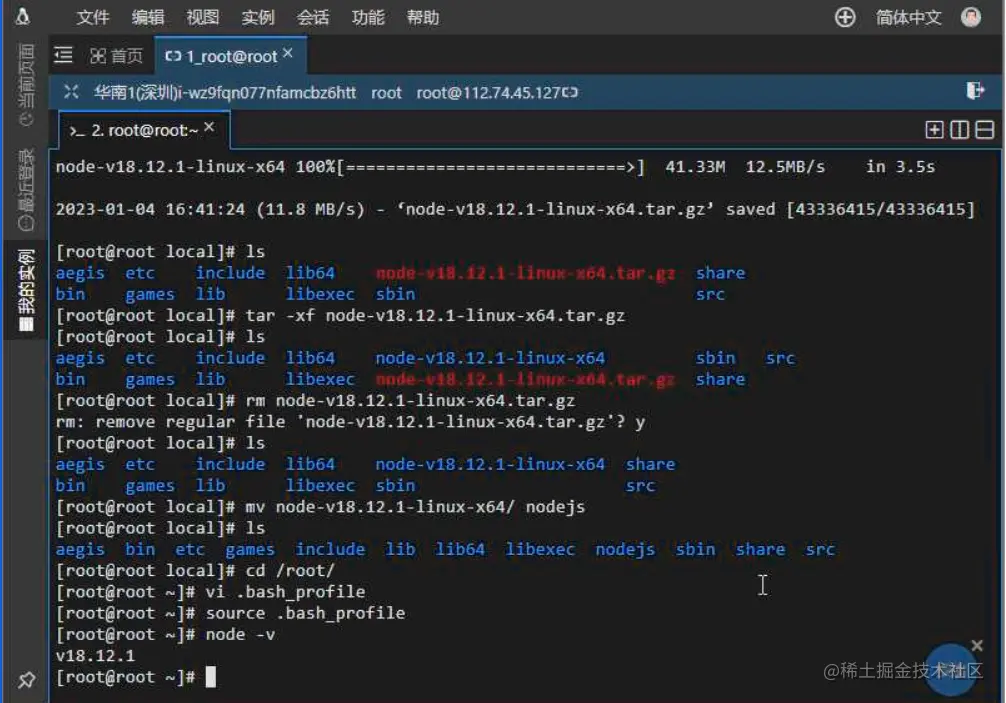The image size is (1006, 703).
Task: Click the 2023-01-04 16:41:24 saved line
Action: 515,210
